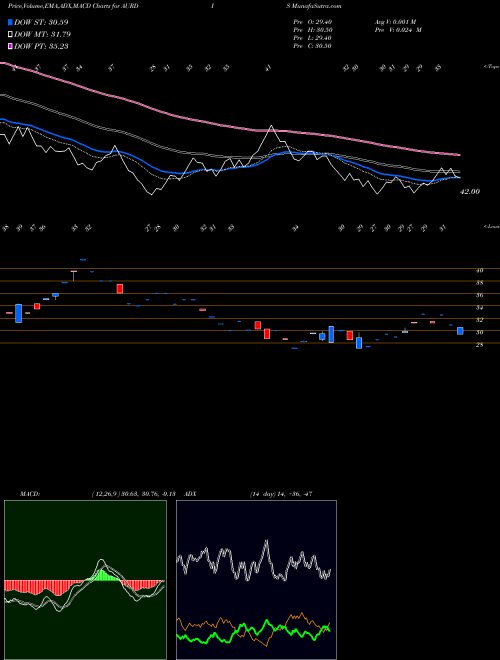The width and height of the screenshot is (500, 660).
Task: Click the MACD values '(12,26,9) 30.63, 30.76, -0.13'
Action: tap(133, 494)
